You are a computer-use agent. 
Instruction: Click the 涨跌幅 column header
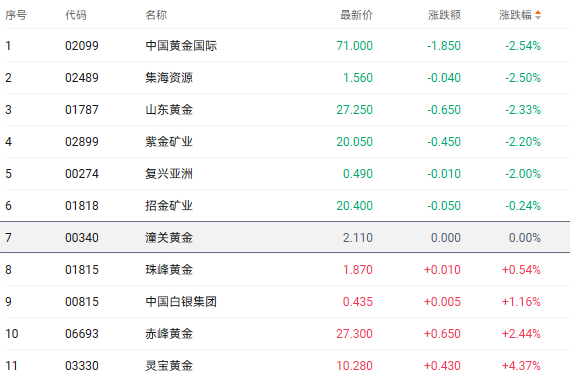click(x=515, y=15)
